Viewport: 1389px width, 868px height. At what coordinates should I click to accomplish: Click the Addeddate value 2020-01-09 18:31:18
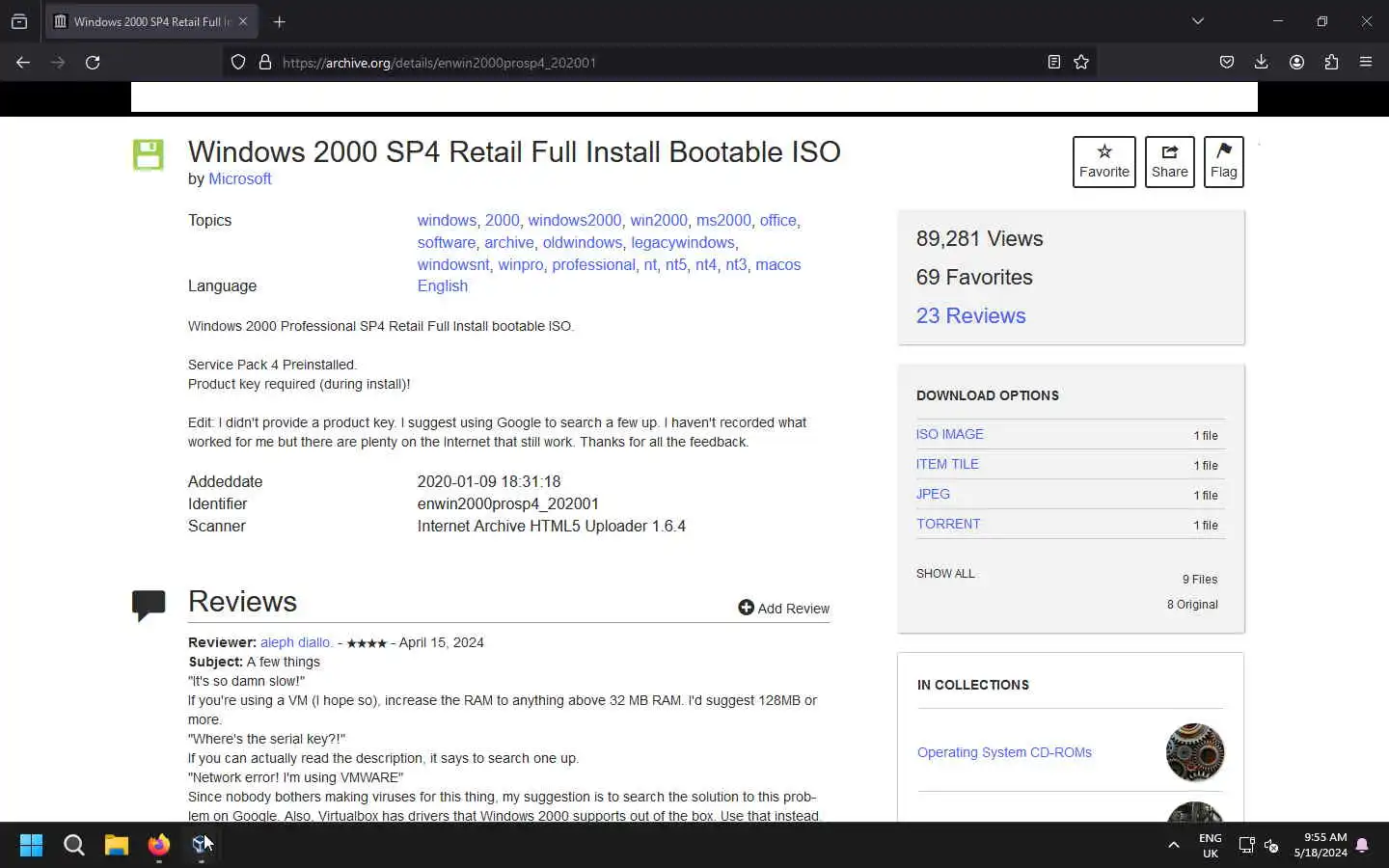pyautogui.click(x=489, y=481)
